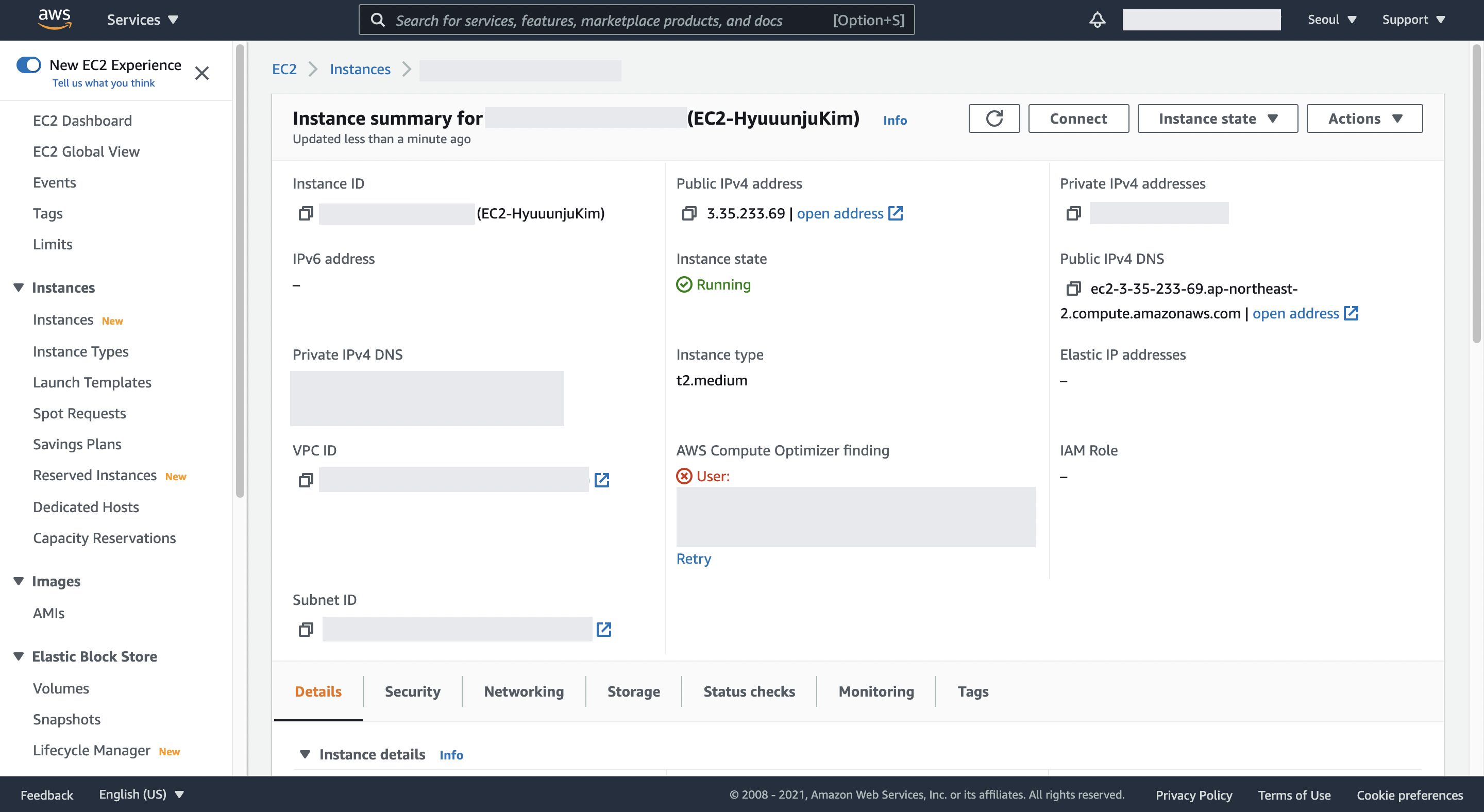Copy the Instance ID with copy icon
The height and width of the screenshot is (812, 1484).
coord(306,214)
